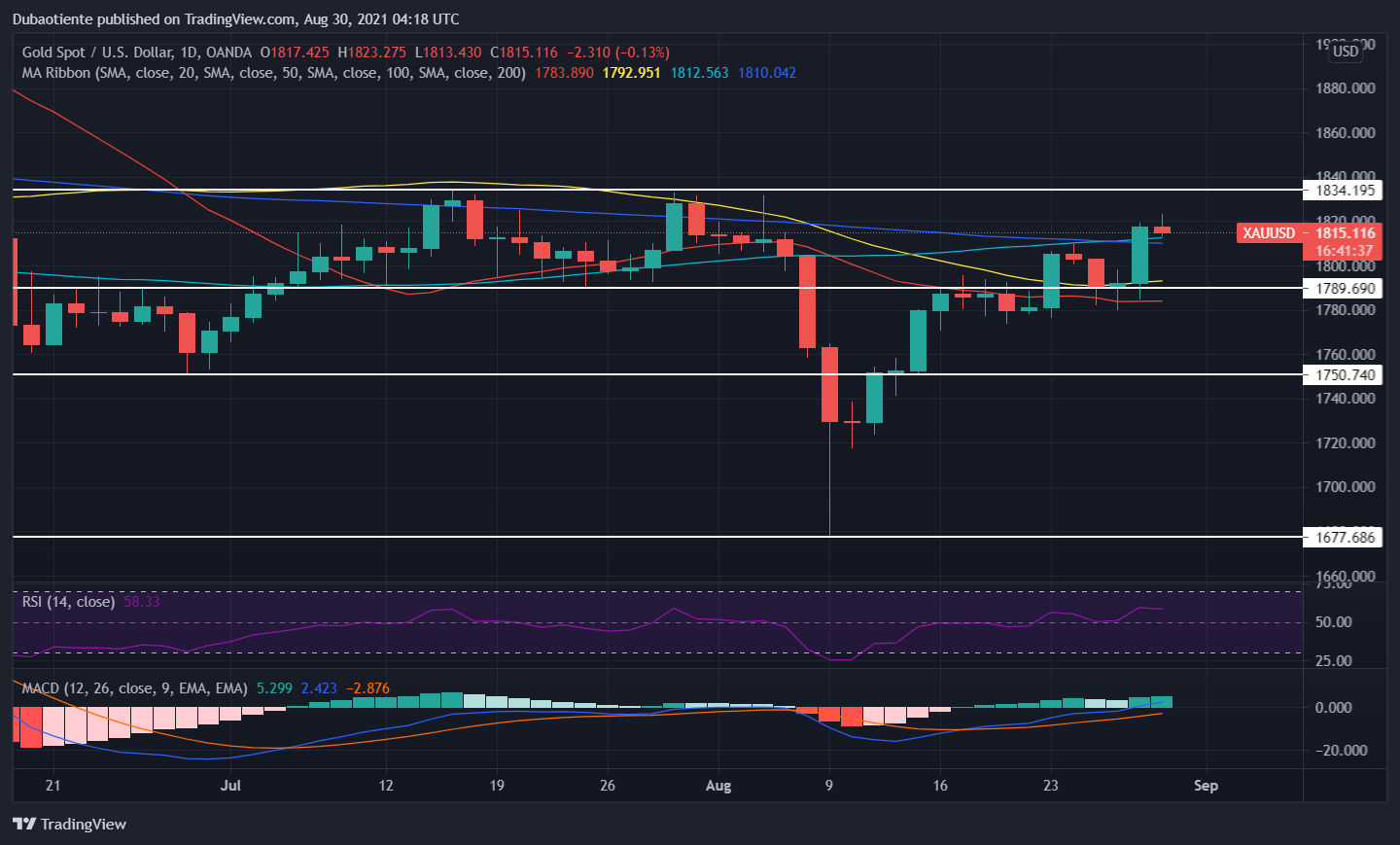This screenshot has height=845, width=1400.
Task: Click the Low price value L1813.430
Action: pos(448,53)
